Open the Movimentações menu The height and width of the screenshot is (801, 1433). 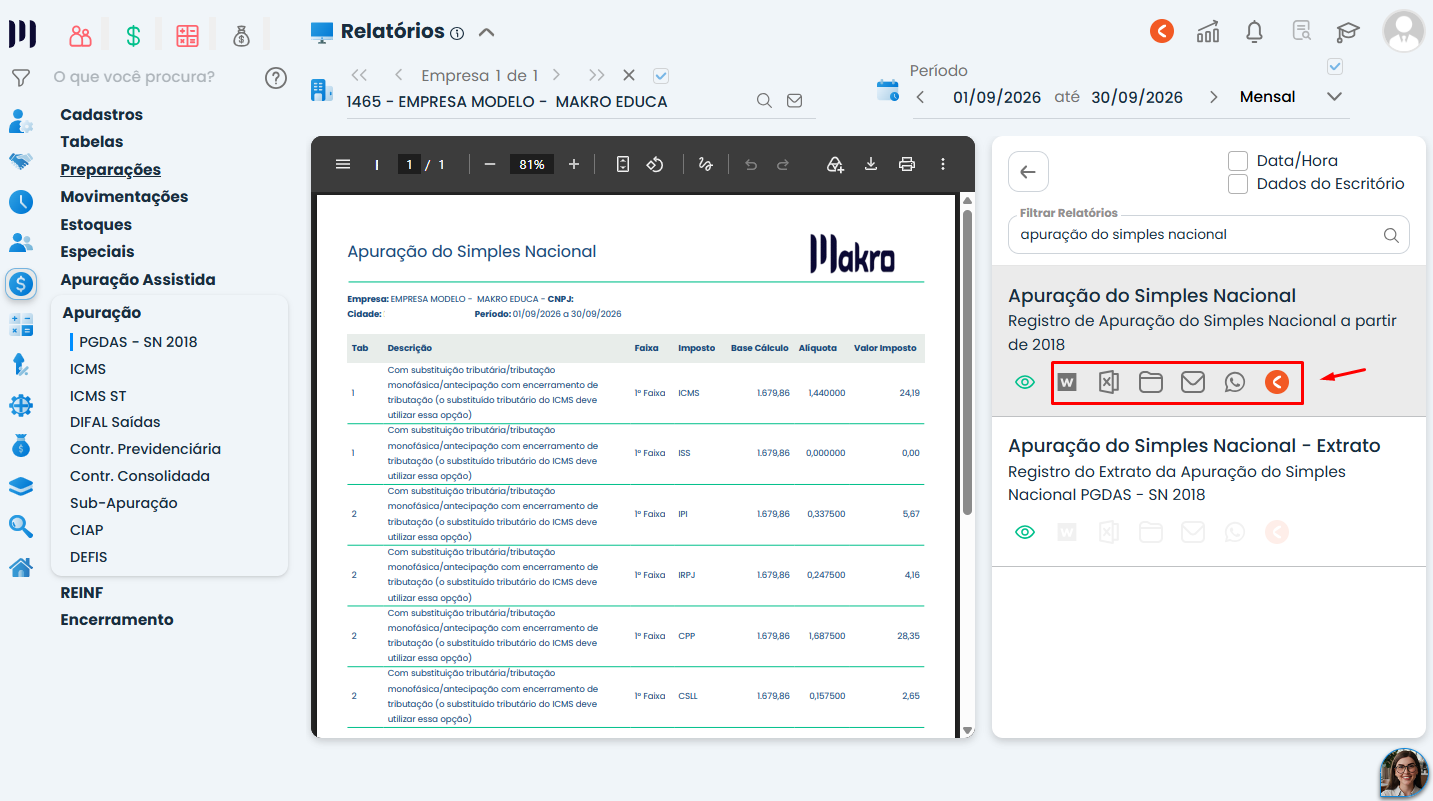[x=124, y=197]
